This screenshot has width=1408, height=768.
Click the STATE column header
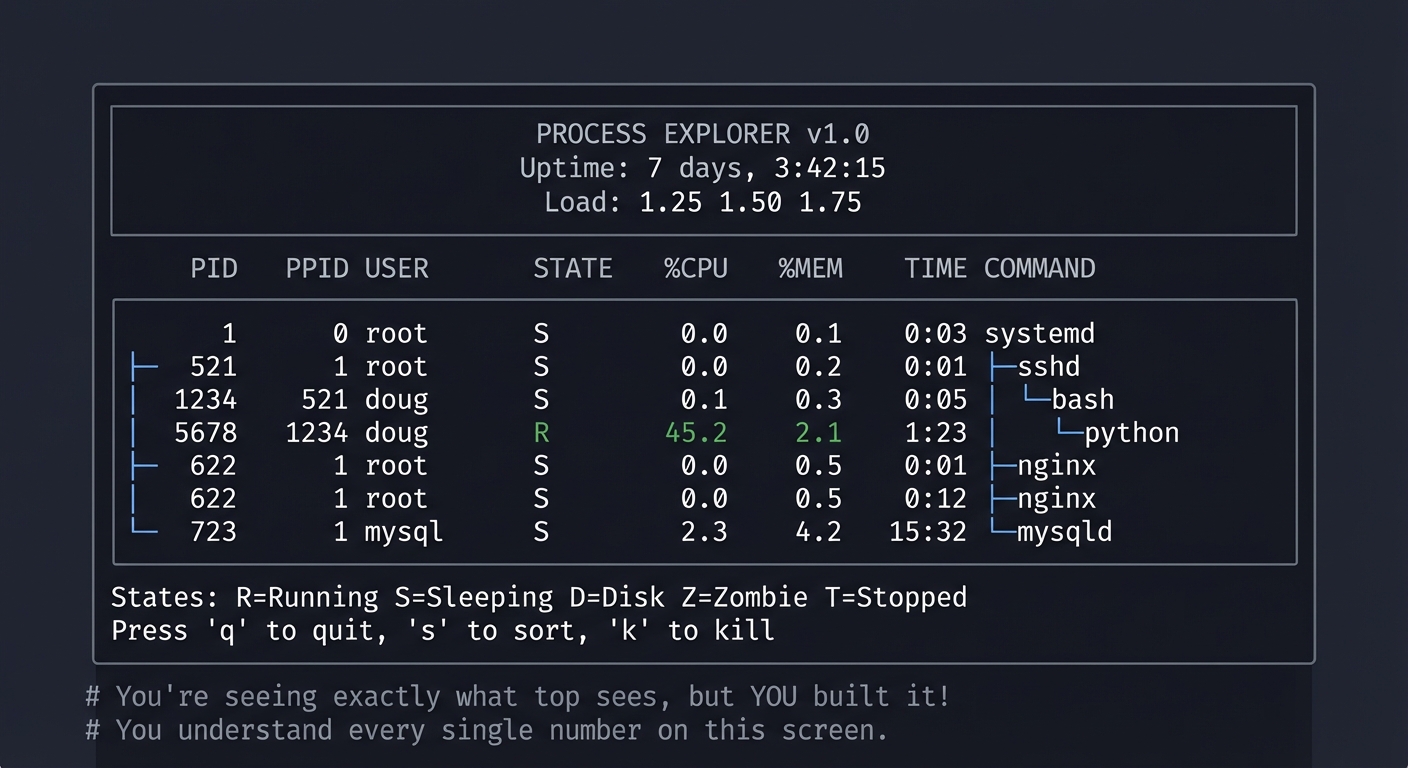tap(573, 268)
